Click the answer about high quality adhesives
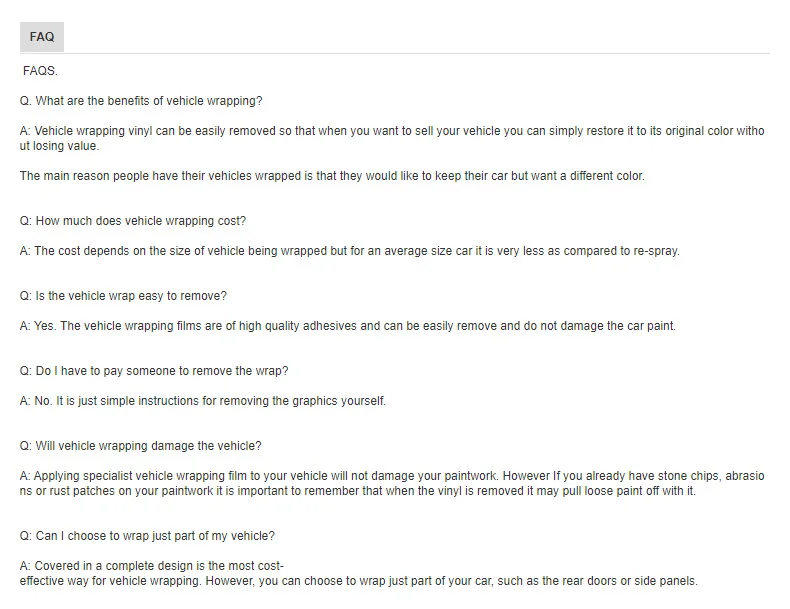Image resolution: width=790 pixels, height=609 pixels. coord(348,326)
